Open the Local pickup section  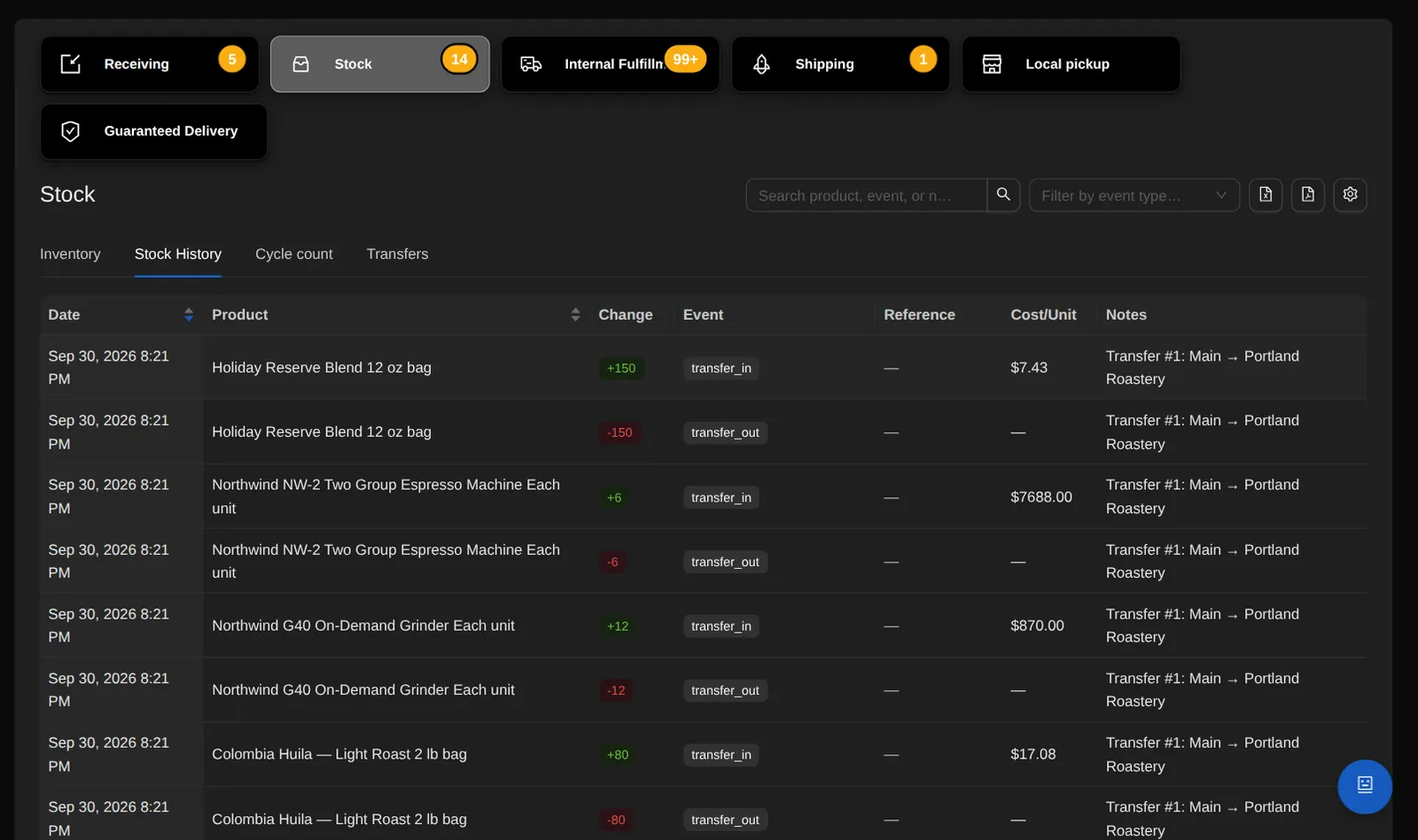coord(1071,64)
